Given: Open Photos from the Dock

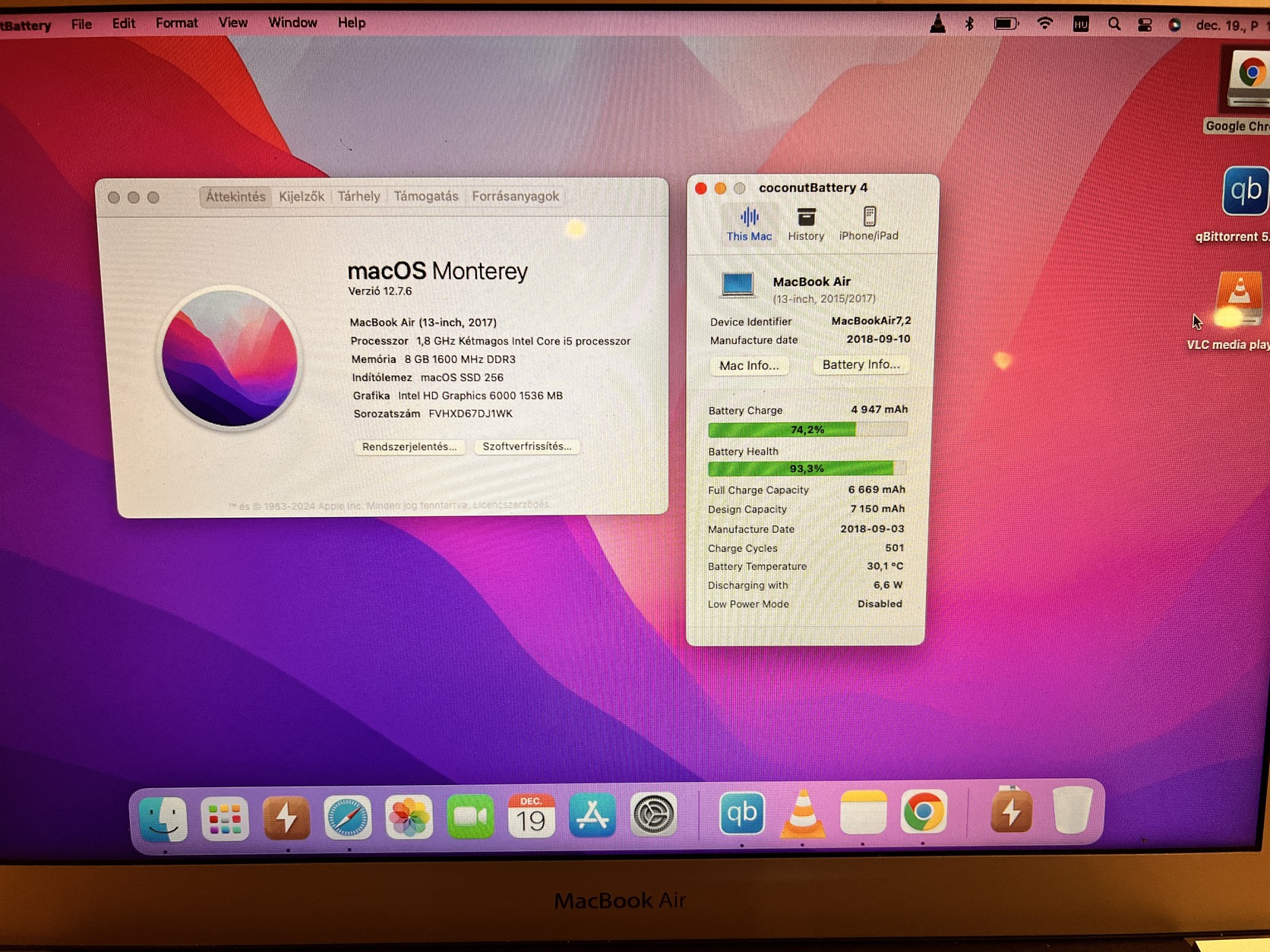Looking at the screenshot, I should (x=409, y=818).
